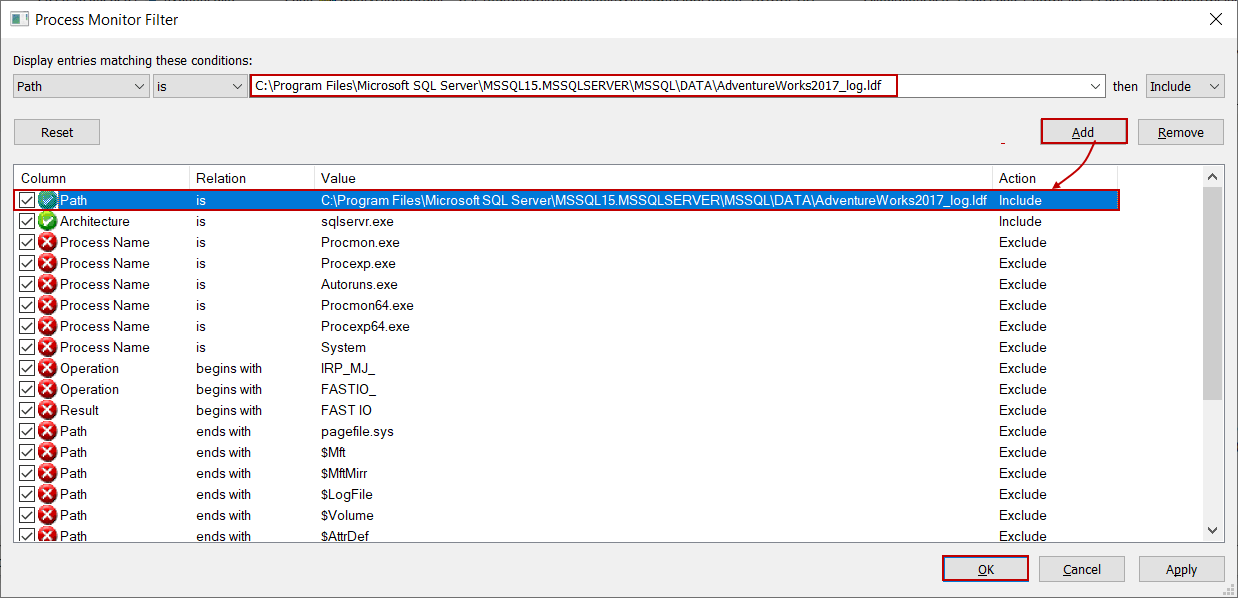Viewport: 1238px width, 598px height.
Task: Reset filters to default
Action: click(x=56, y=131)
